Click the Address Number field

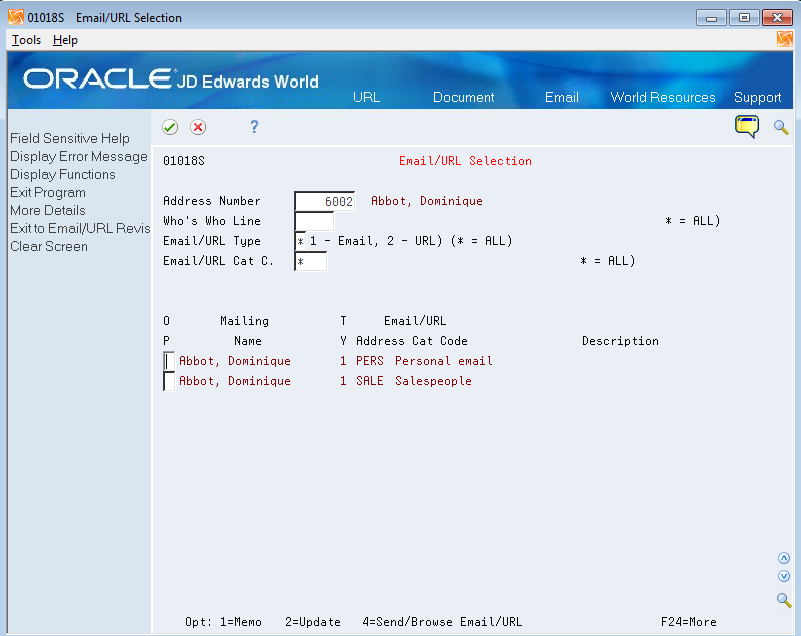(324, 201)
